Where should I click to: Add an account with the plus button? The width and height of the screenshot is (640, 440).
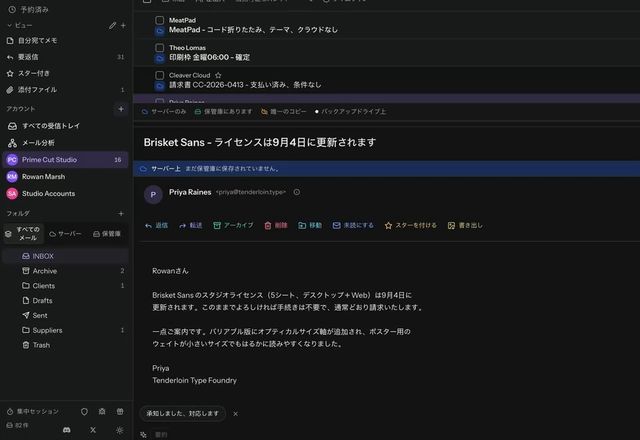[121, 109]
